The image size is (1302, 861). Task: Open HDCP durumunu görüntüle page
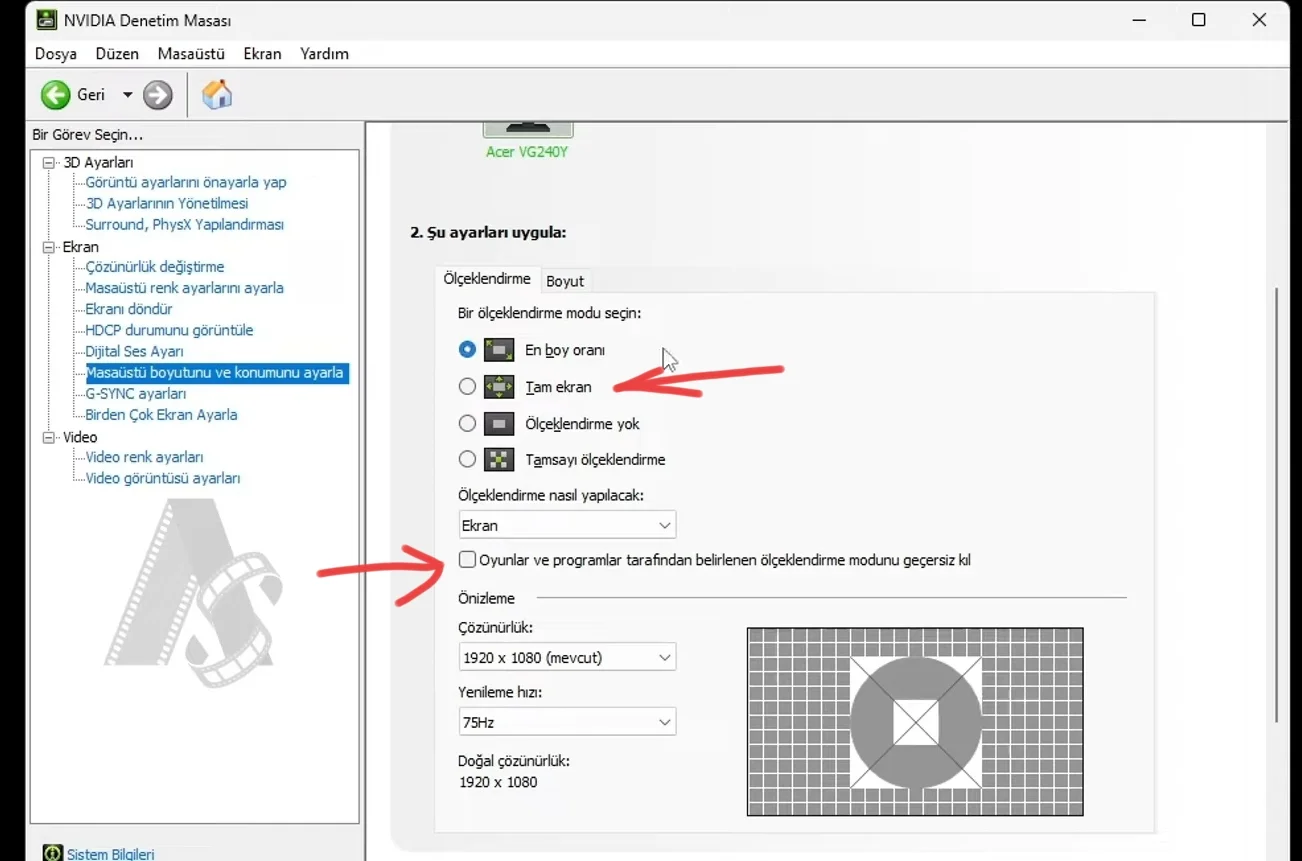[x=169, y=330]
